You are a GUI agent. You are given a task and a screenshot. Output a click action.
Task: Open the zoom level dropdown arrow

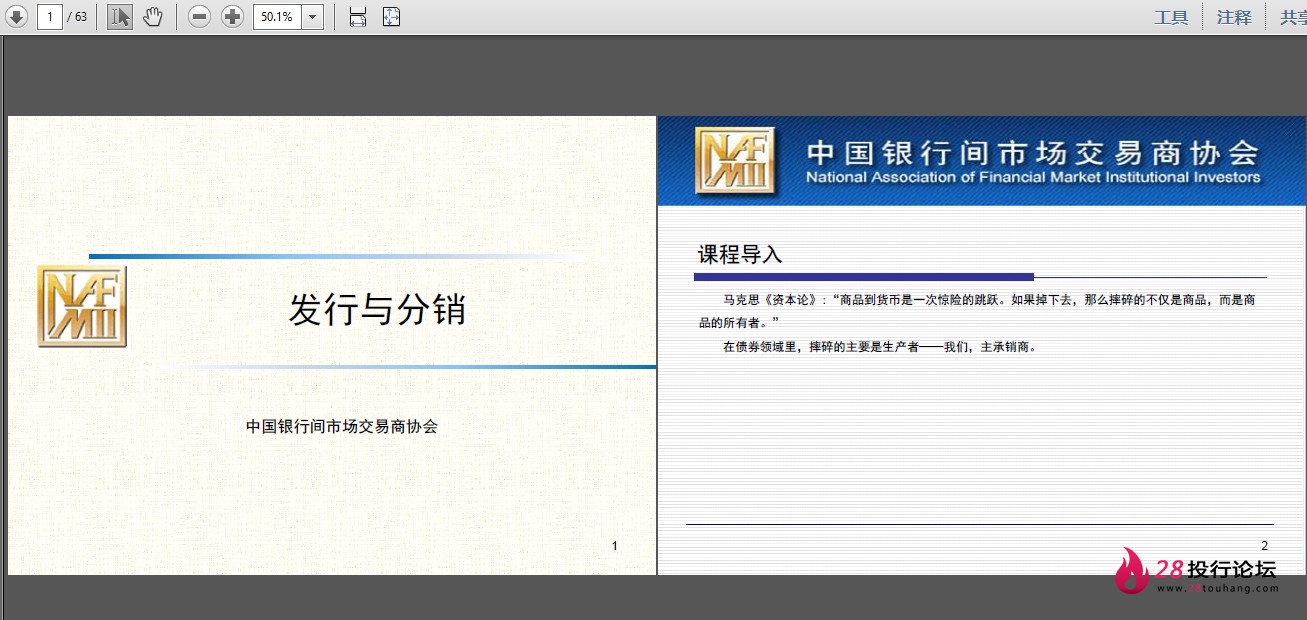pos(312,16)
